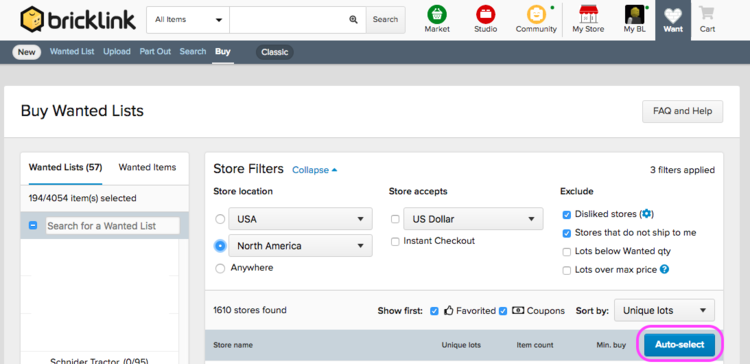Click the 194/4054 item(s) selected text
The image size is (750, 364).
click(x=83, y=198)
